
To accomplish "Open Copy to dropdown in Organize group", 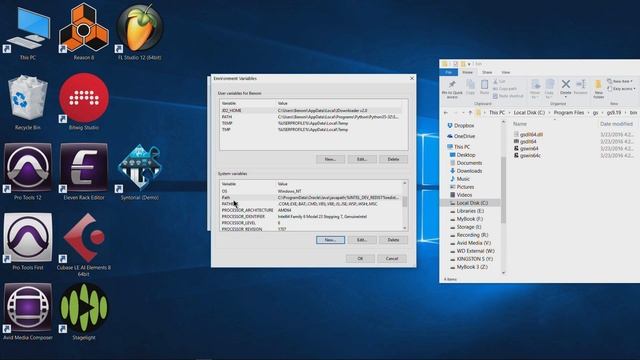I will click(549, 89).
